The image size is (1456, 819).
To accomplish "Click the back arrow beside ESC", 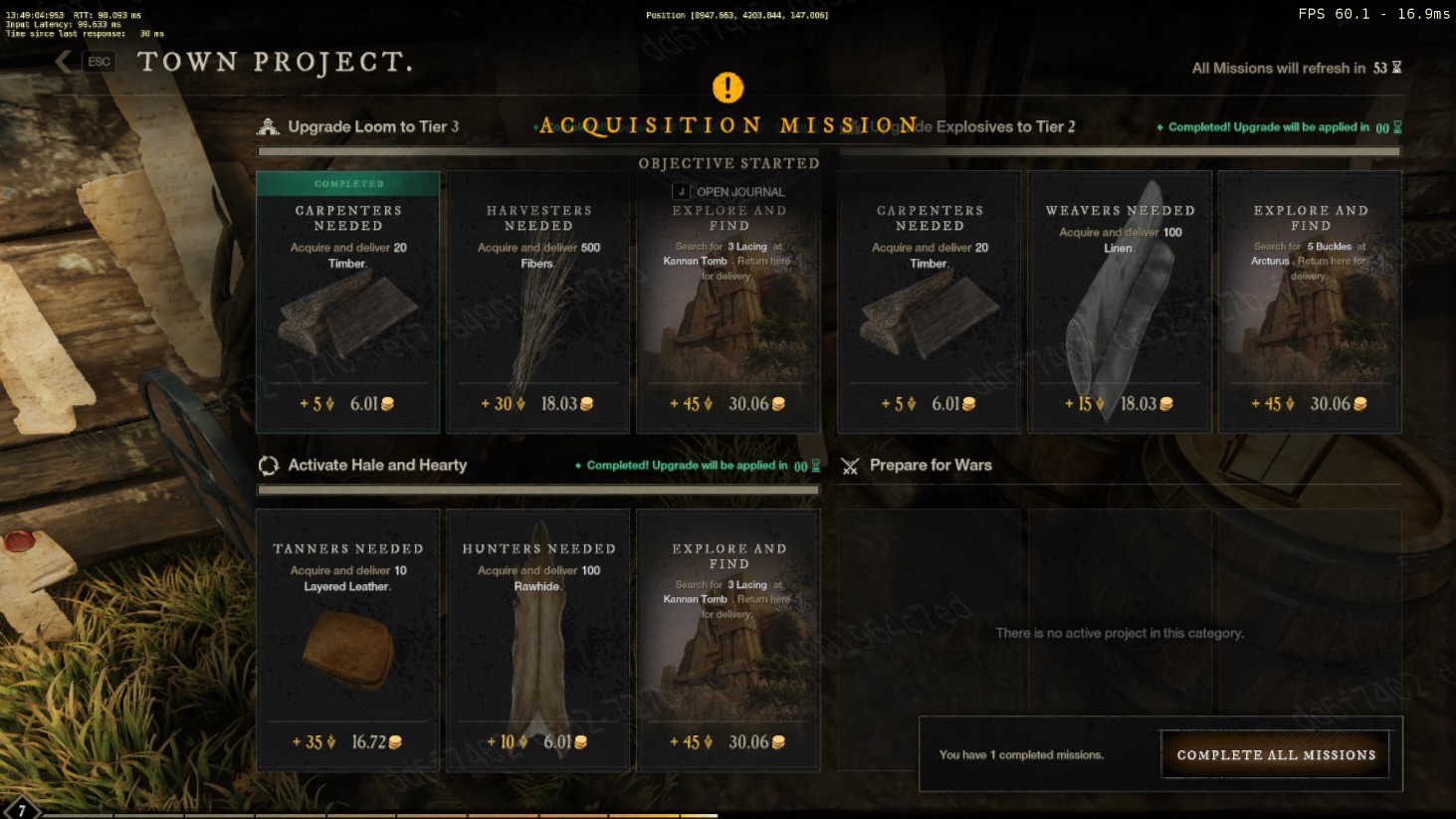I will pyautogui.click(x=64, y=62).
